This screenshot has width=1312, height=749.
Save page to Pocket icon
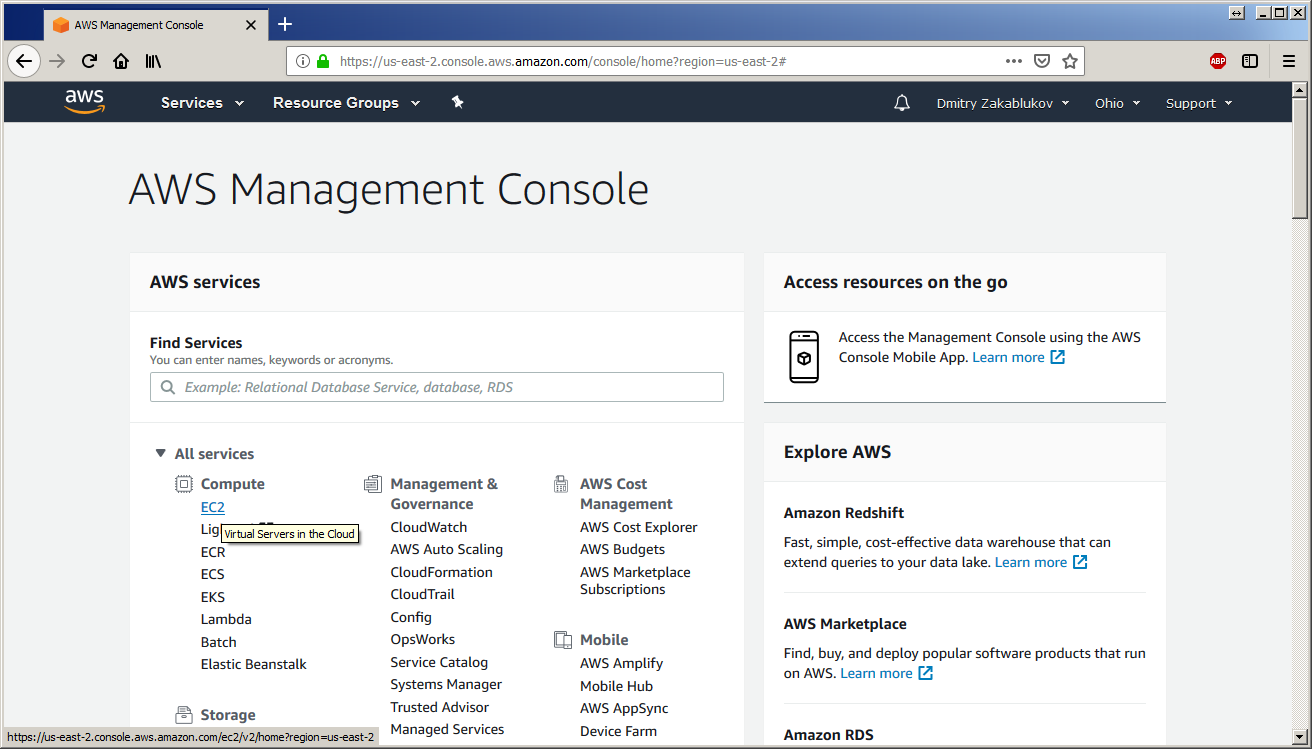click(x=1041, y=61)
